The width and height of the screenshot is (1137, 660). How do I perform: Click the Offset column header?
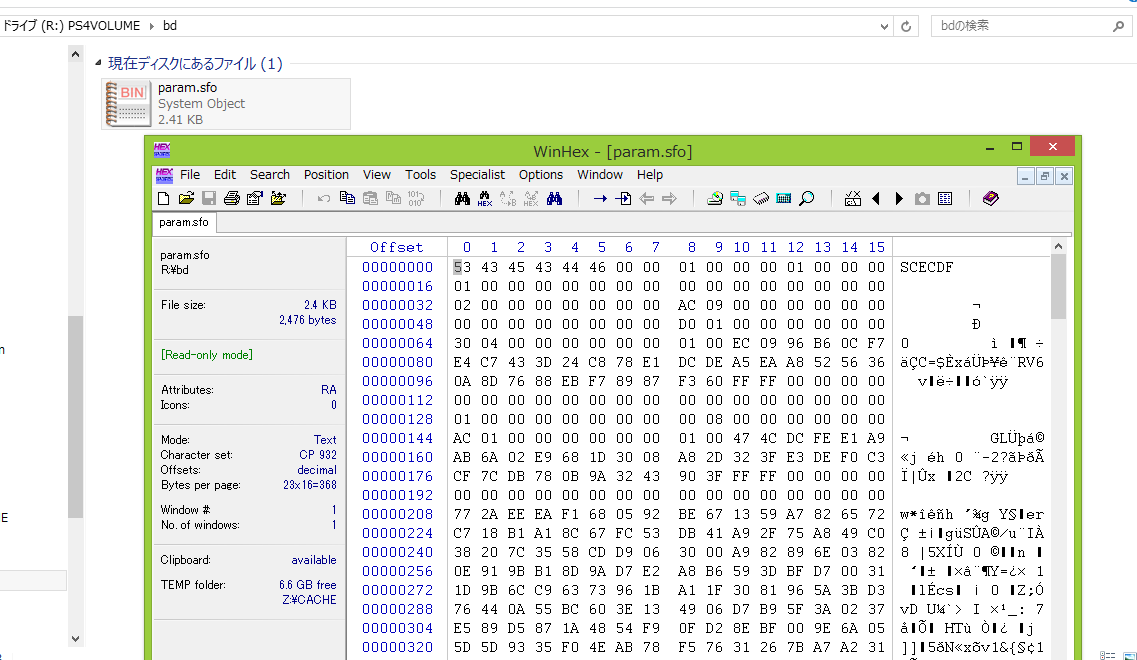click(396, 247)
